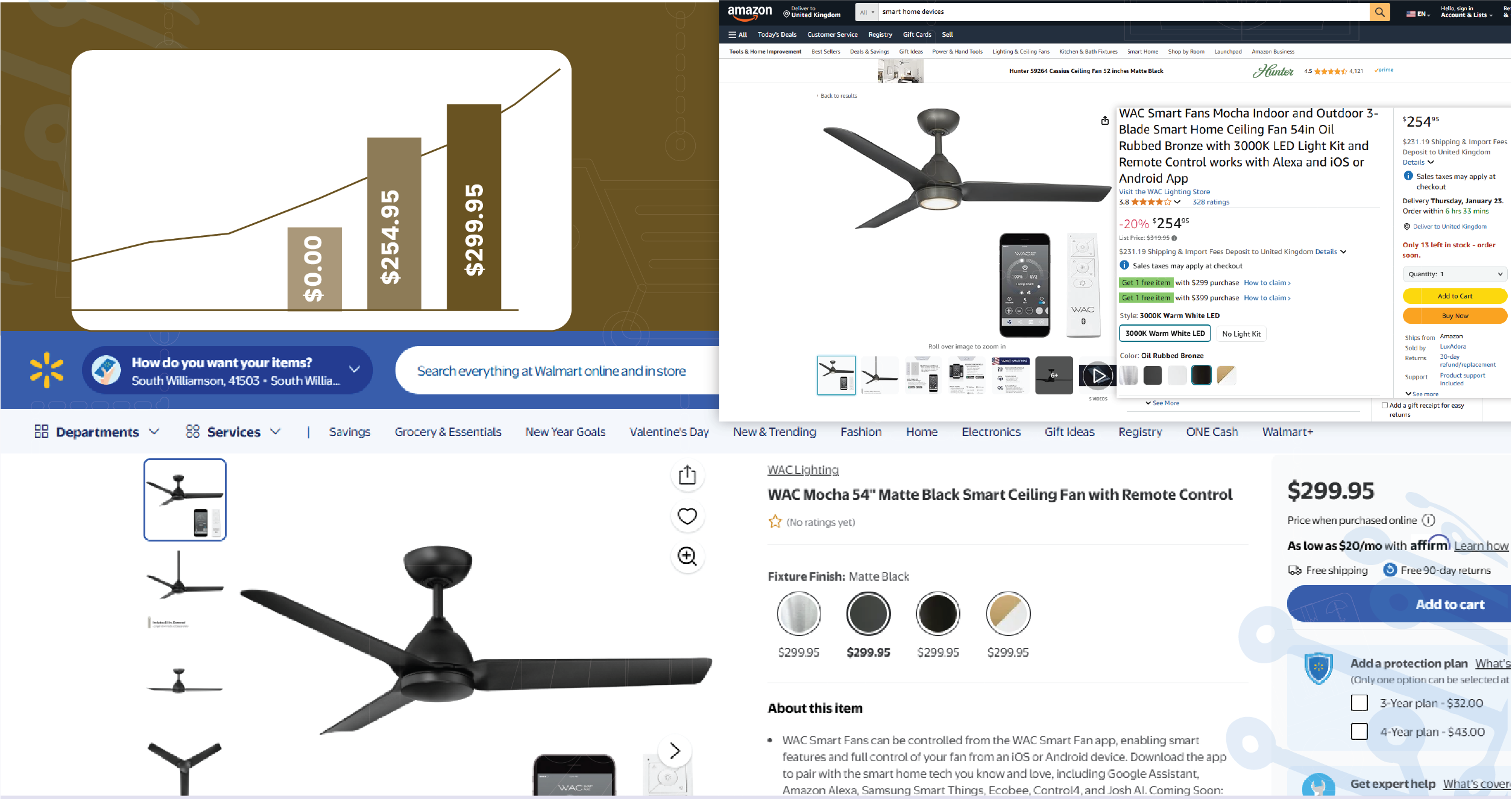Click the Amazon 'Deliver to United Kingdom' location icon
This screenshot has height=799, width=1512.
pyautogui.click(x=786, y=12)
